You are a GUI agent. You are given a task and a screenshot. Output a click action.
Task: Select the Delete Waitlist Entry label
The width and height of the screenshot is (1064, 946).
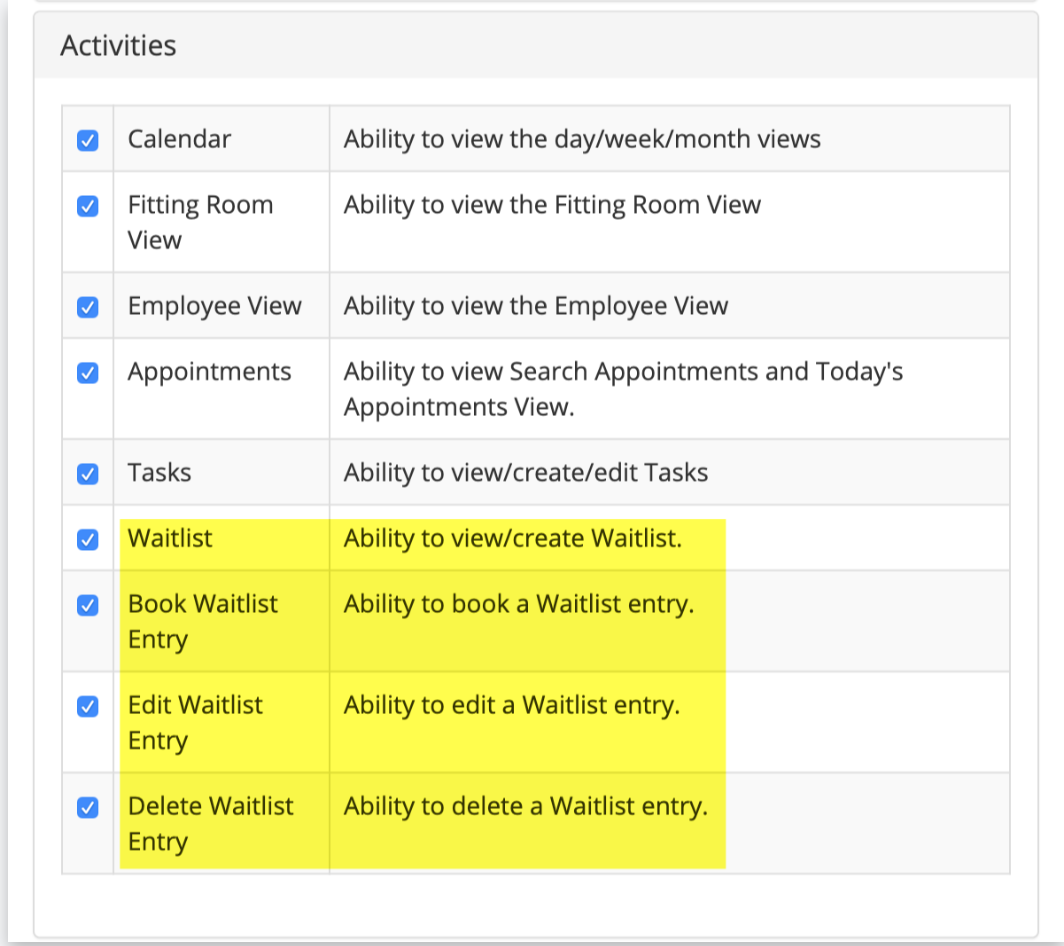click(210, 823)
